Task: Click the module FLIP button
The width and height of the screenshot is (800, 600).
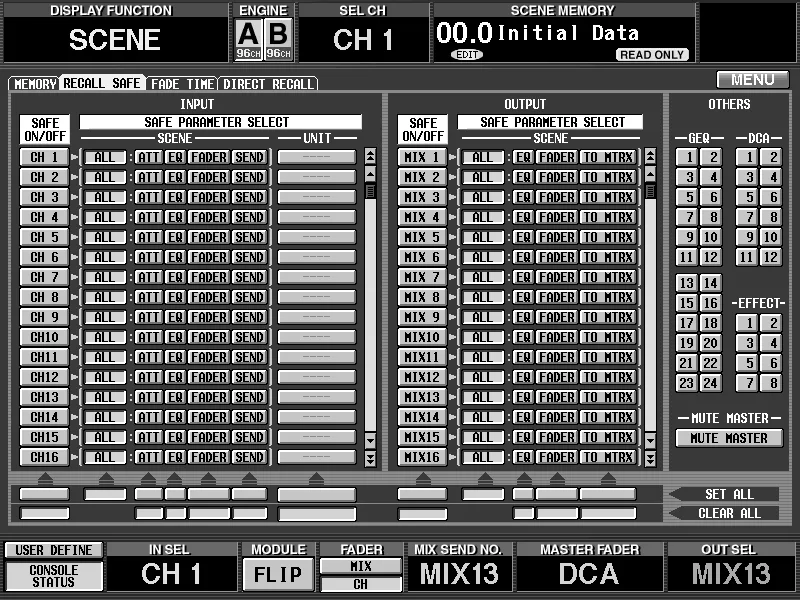Action: click(278, 574)
